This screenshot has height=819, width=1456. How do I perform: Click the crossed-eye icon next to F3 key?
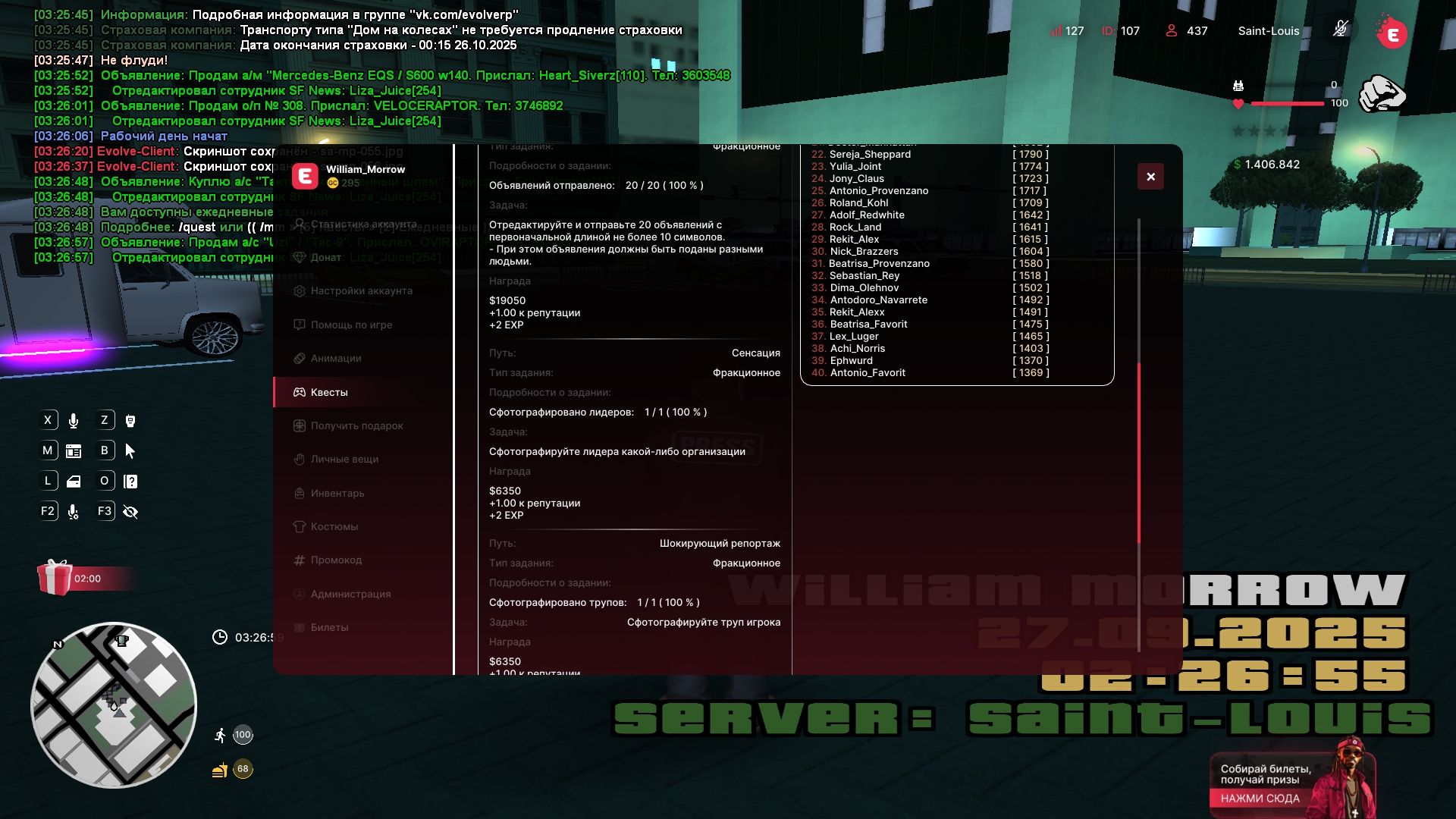(130, 512)
